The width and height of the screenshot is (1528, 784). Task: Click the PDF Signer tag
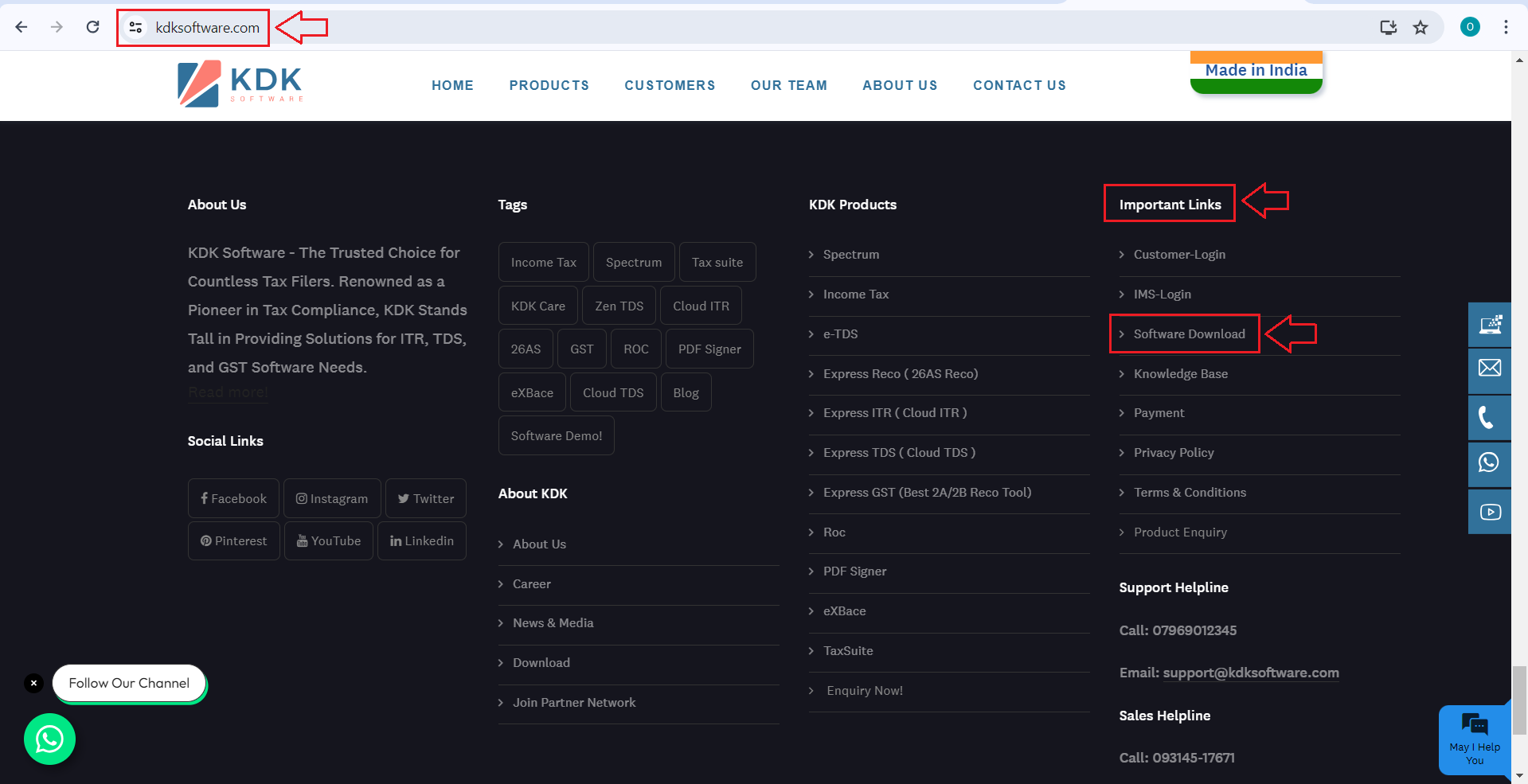point(709,349)
